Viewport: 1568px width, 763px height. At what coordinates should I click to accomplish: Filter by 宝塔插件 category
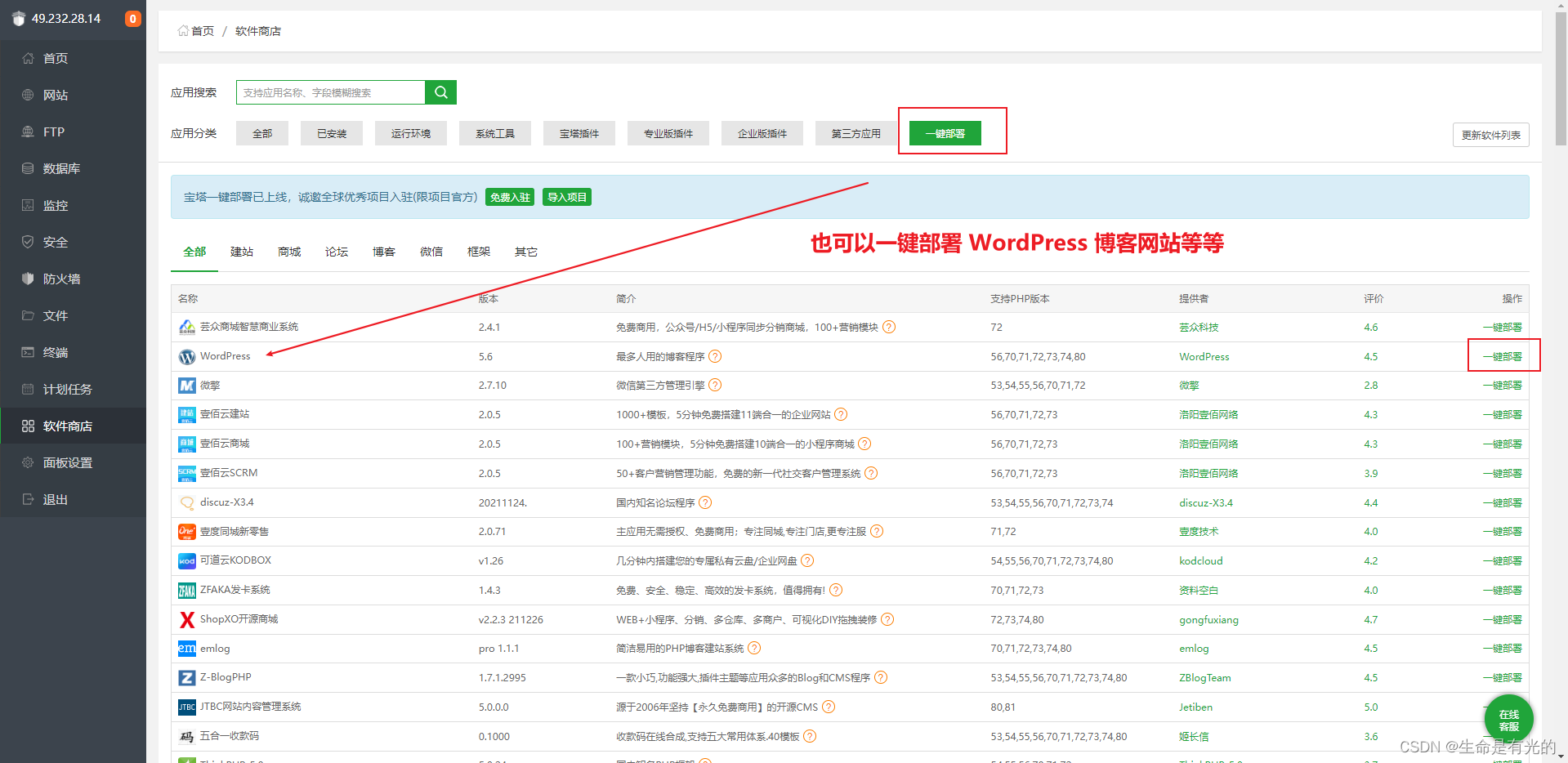pos(579,133)
